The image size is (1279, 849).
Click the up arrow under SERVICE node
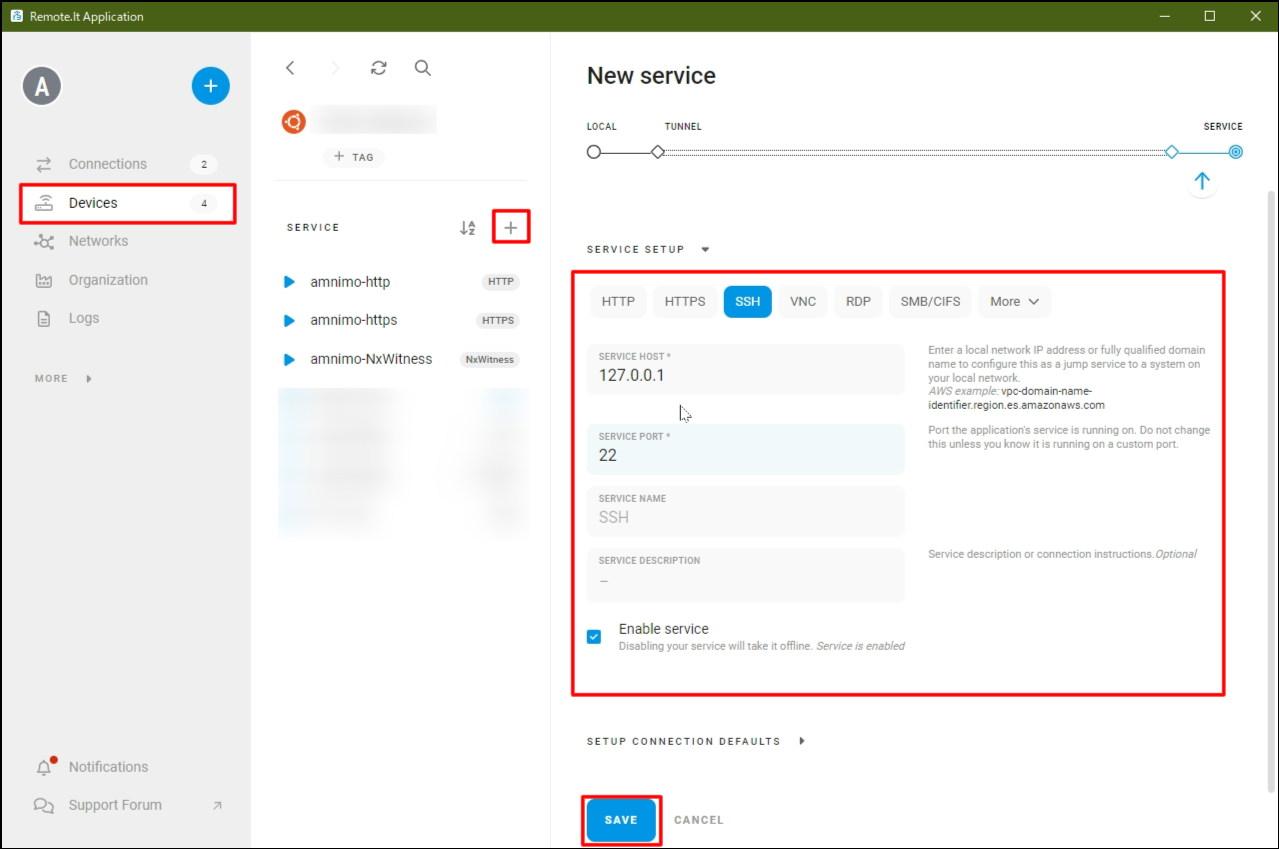pyautogui.click(x=1202, y=181)
